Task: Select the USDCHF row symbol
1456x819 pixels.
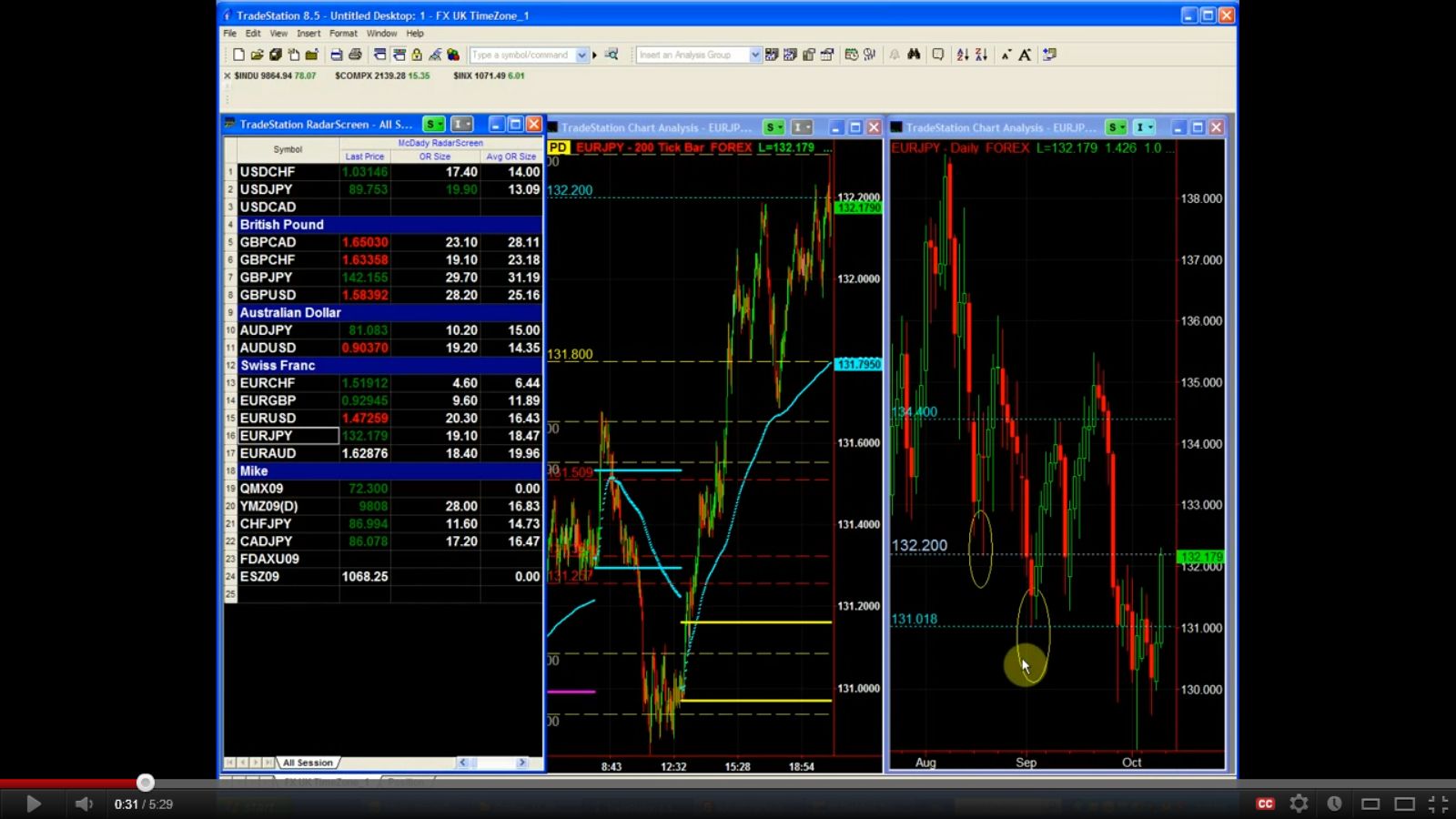Action: pyautogui.click(x=268, y=172)
